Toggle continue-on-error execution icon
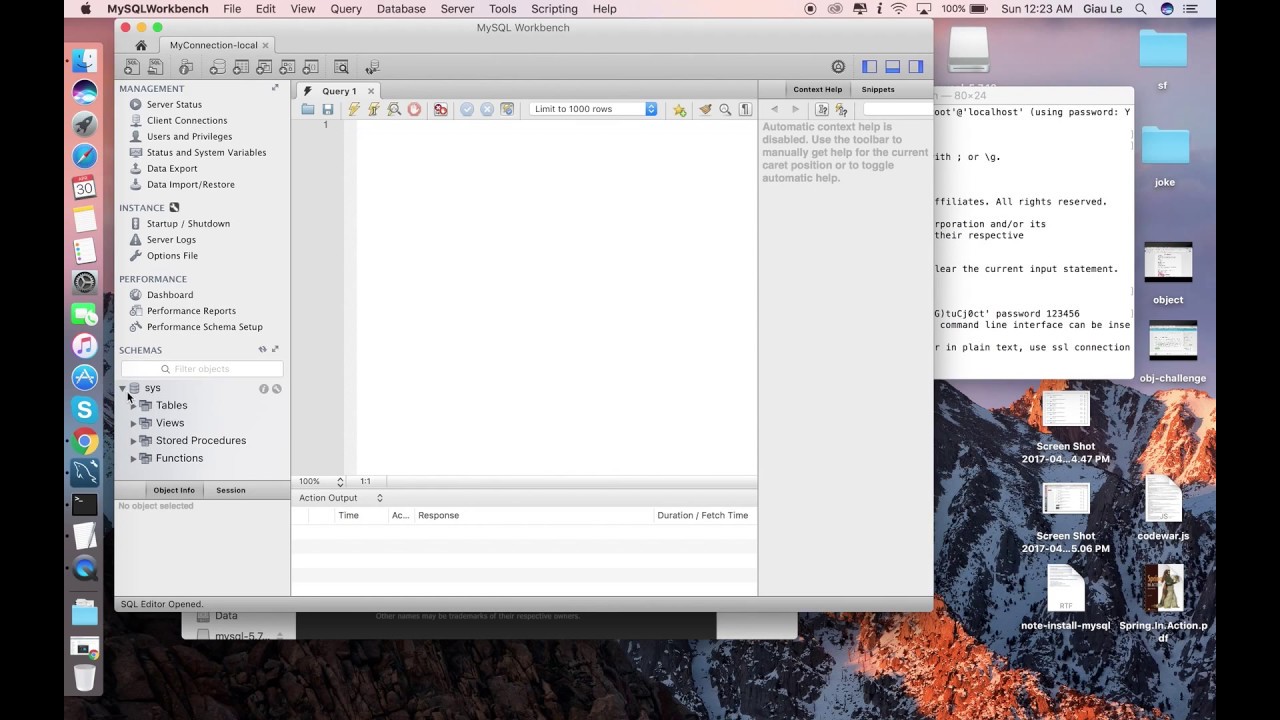The height and width of the screenshot is (720, 1280). click(x=441, y=109)
